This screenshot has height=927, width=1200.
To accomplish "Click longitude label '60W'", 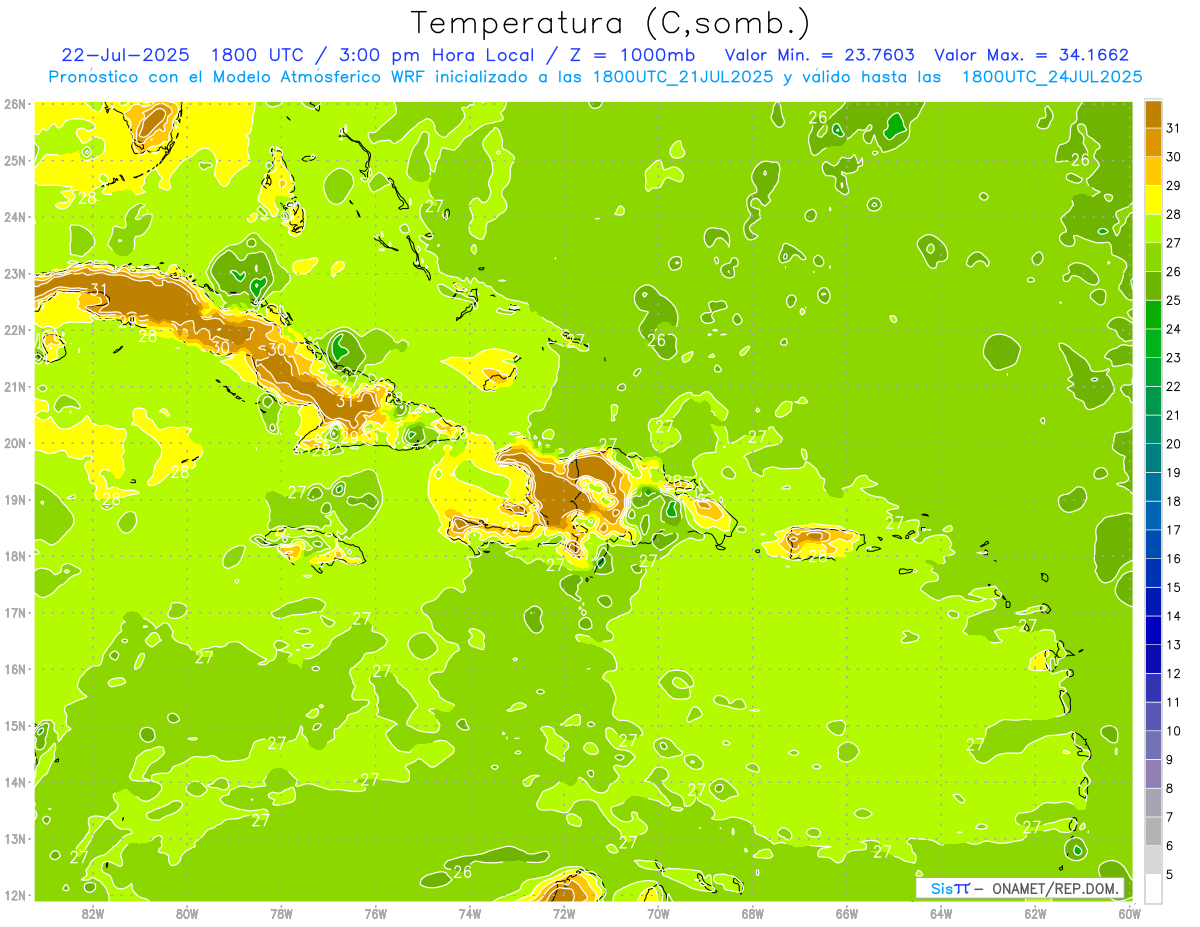I will 1130,914.
